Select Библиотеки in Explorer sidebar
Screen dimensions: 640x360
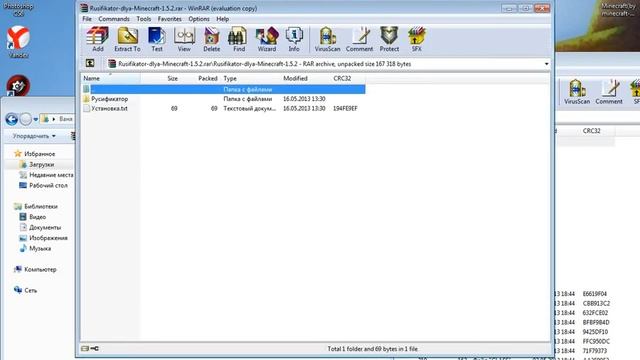41,207
